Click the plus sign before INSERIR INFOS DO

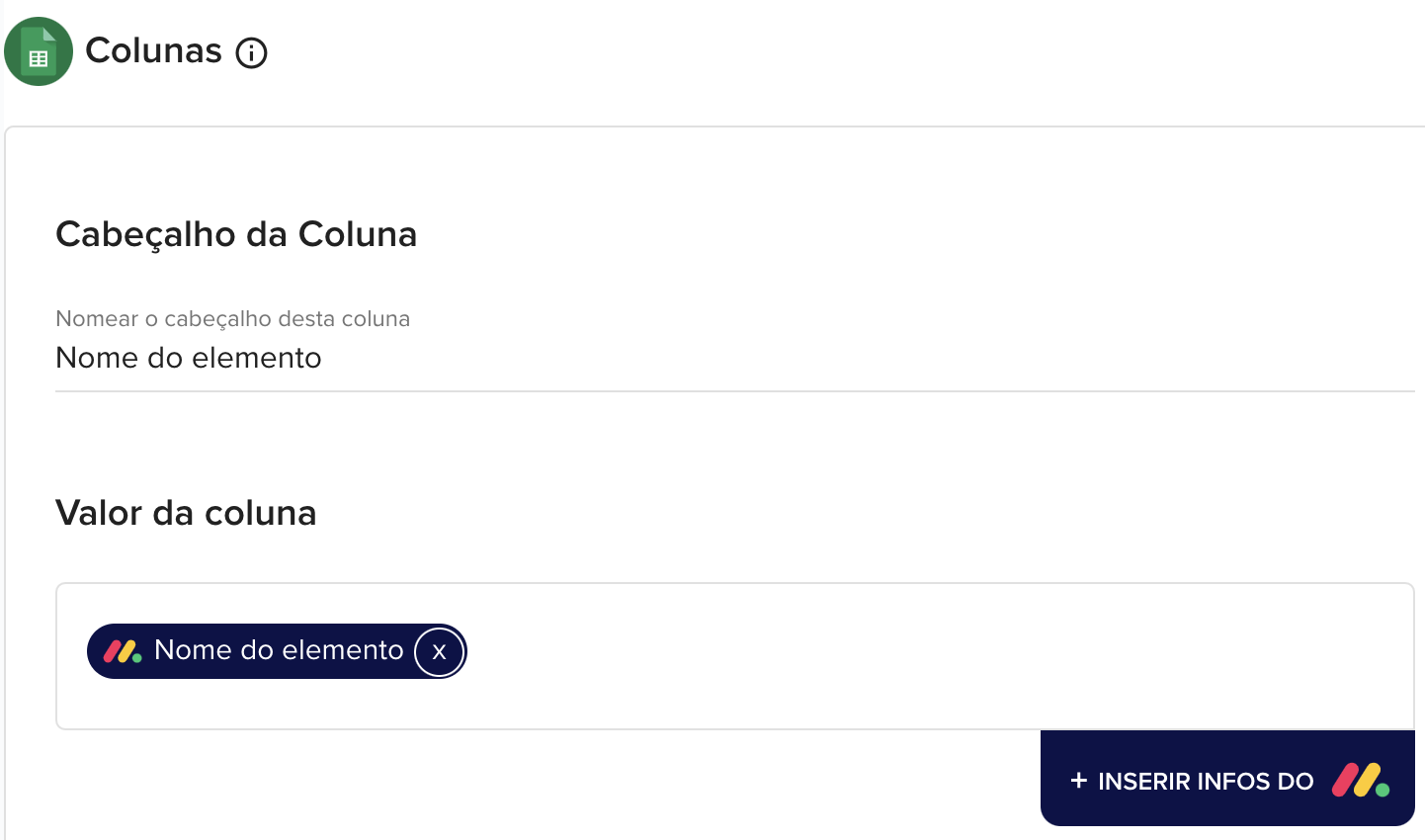coord(1078,781)
